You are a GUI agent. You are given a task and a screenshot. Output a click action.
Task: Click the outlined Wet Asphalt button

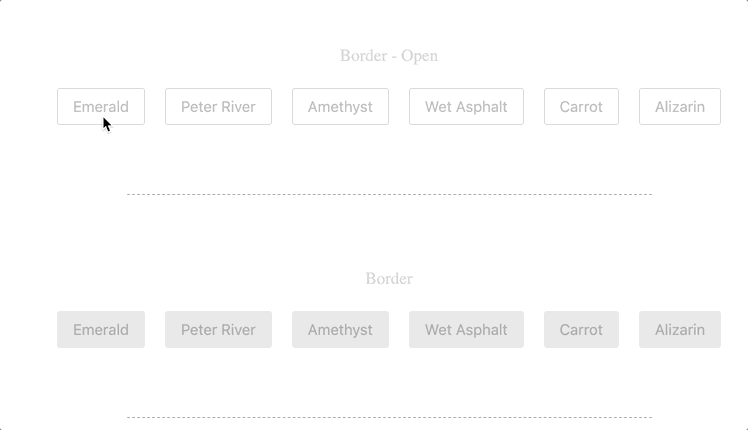click(x=466, y=107)
